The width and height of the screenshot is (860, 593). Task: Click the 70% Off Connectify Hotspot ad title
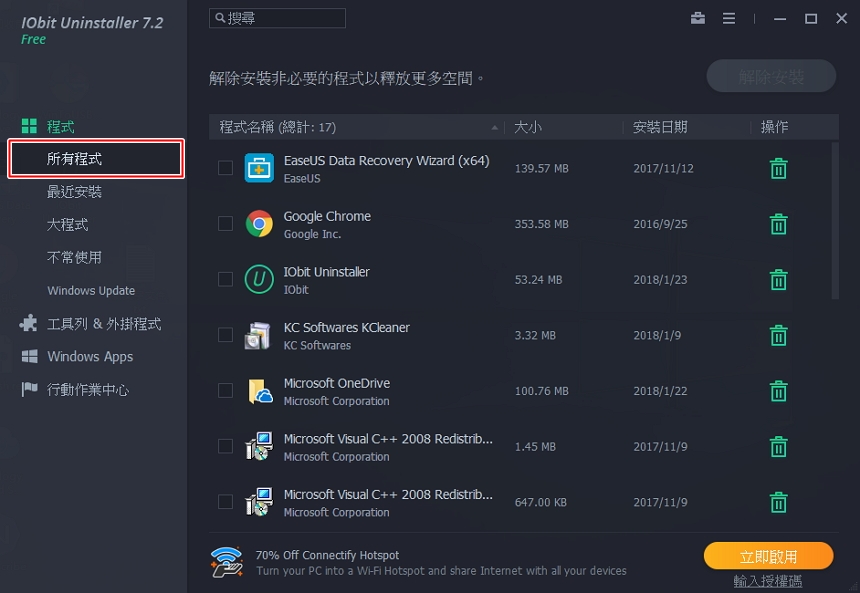pos(327,555)
